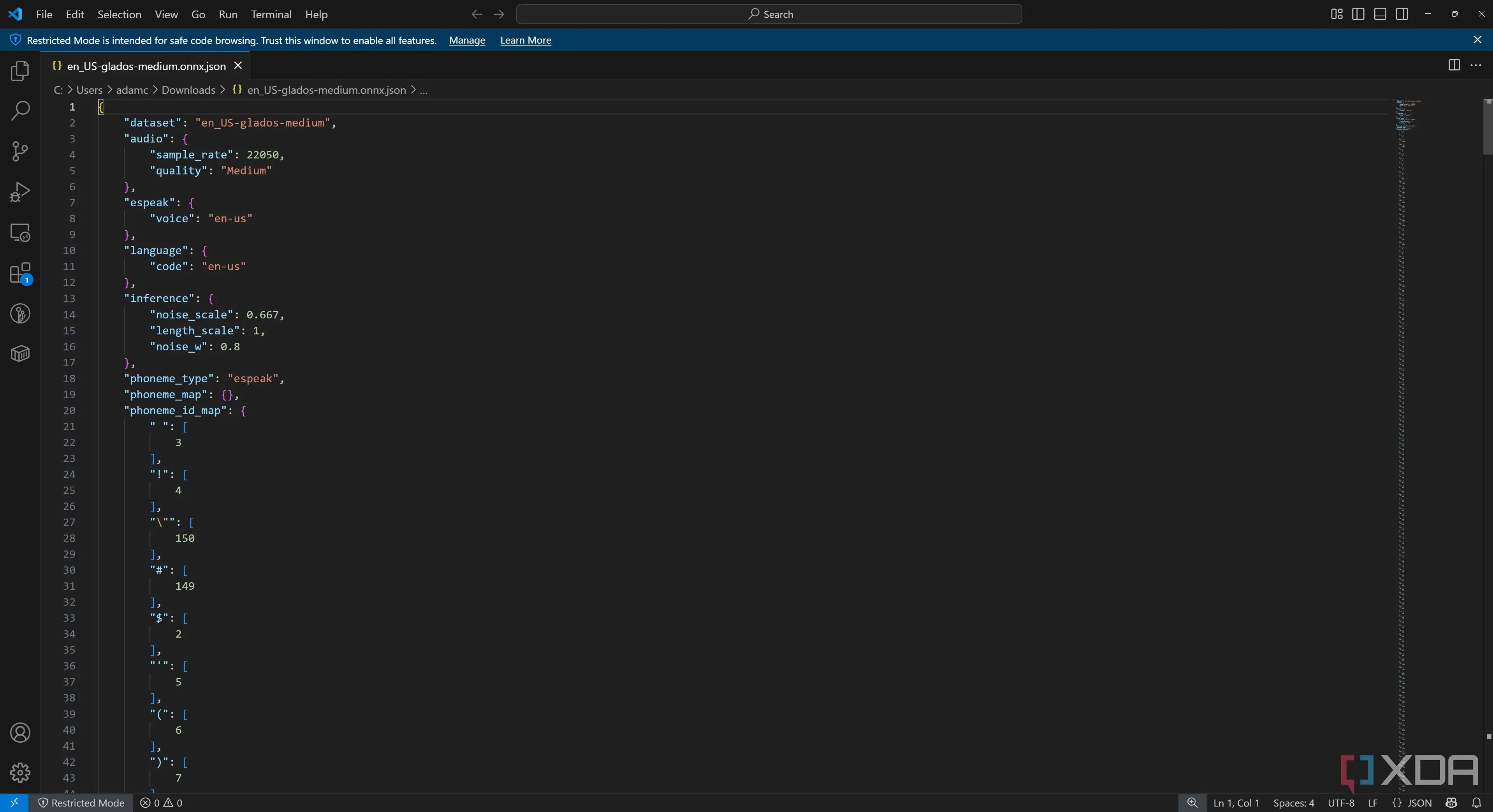Open the Run and Debug view
This screenshot has height=812, width=1493.
coord(20,192)
